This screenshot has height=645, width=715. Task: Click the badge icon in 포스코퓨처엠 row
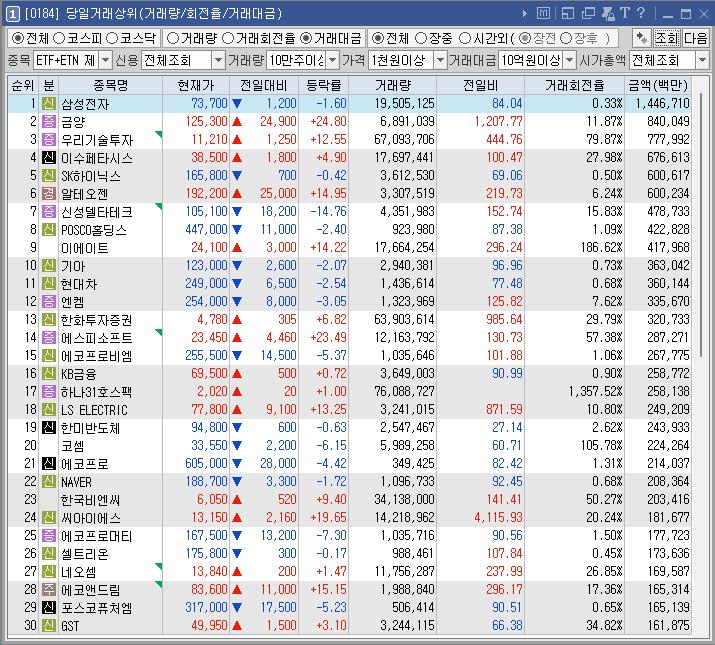click(x=49, y=607)
